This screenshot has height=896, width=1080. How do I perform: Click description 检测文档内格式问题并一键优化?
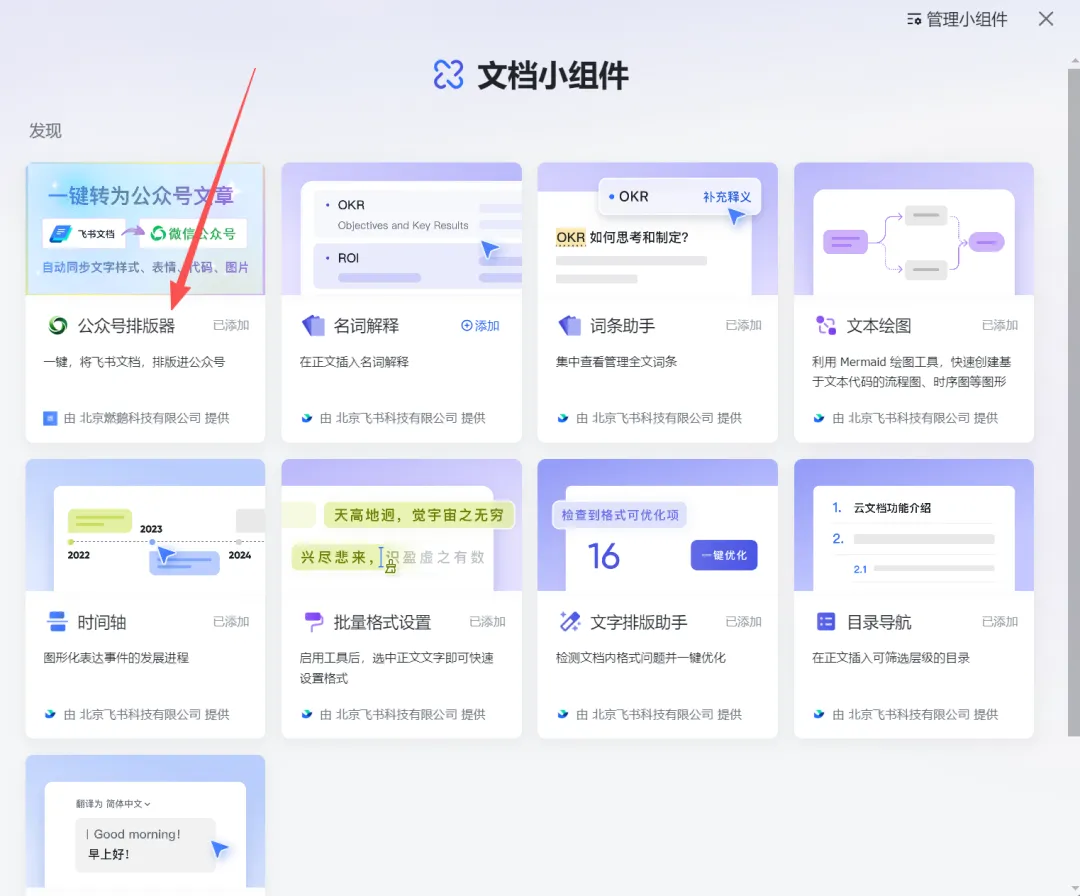[x=641, y=658]
